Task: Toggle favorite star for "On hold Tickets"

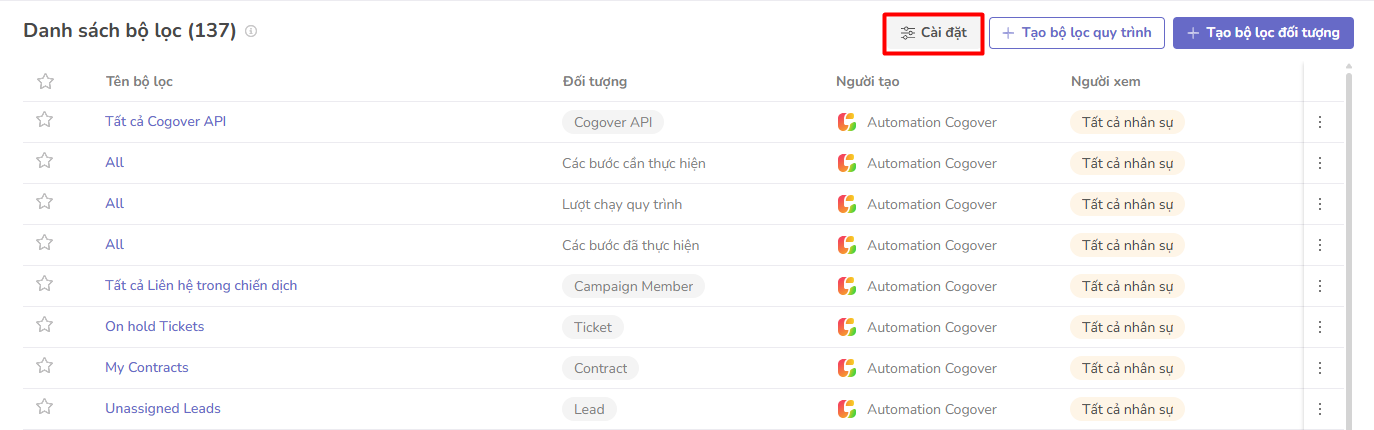Action: (44, 325)
